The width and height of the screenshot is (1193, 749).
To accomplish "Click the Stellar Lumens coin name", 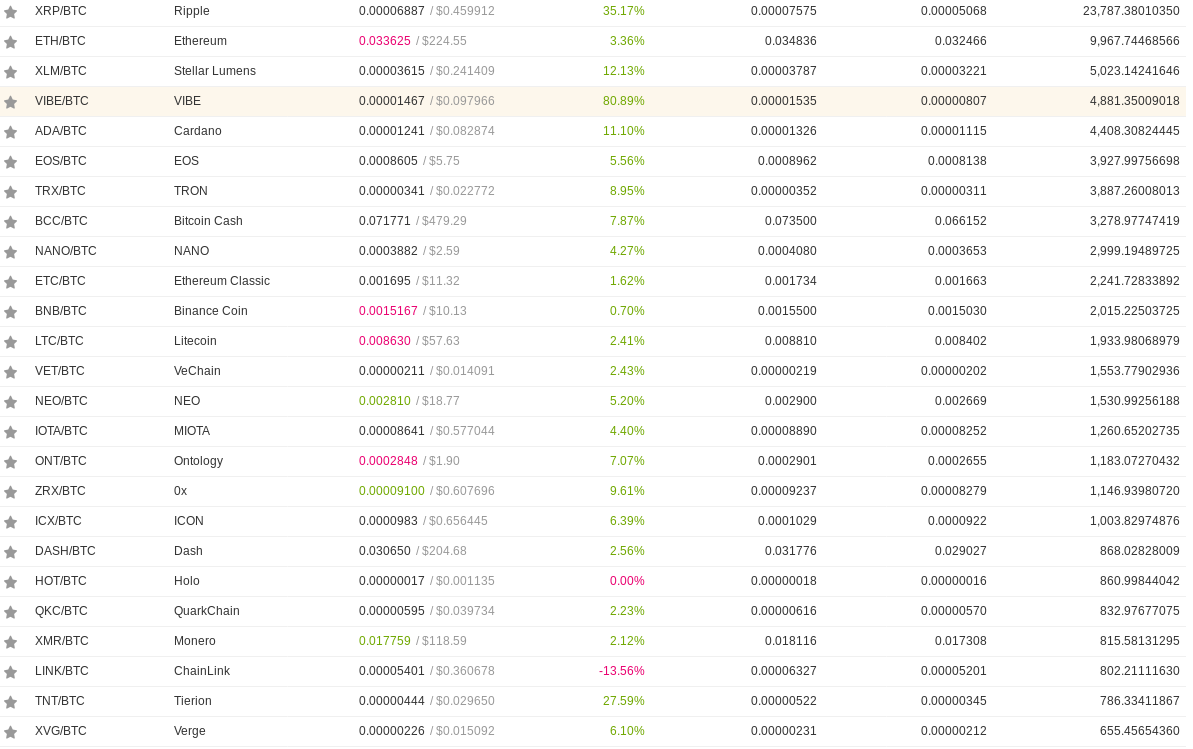I will [x=215, y=71].
